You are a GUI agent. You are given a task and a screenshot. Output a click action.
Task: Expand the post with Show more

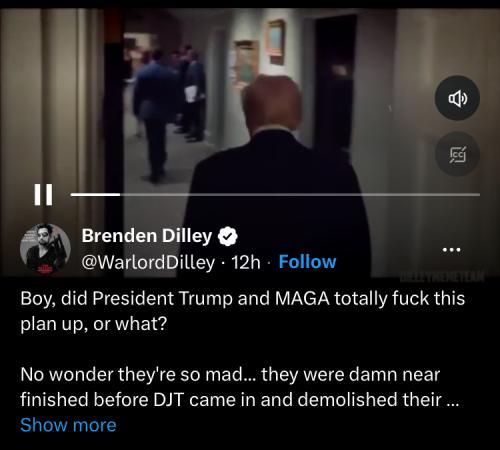click(68, 425)
